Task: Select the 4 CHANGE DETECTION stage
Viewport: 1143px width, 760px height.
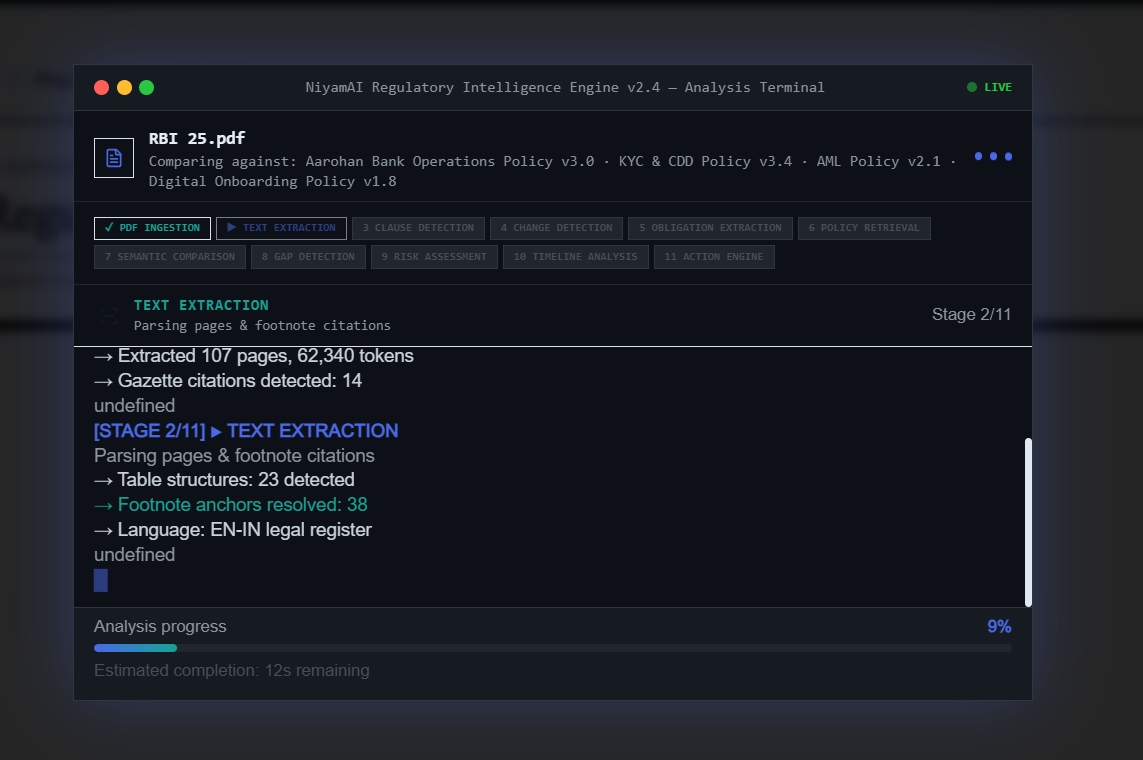Action: point(556,228)
